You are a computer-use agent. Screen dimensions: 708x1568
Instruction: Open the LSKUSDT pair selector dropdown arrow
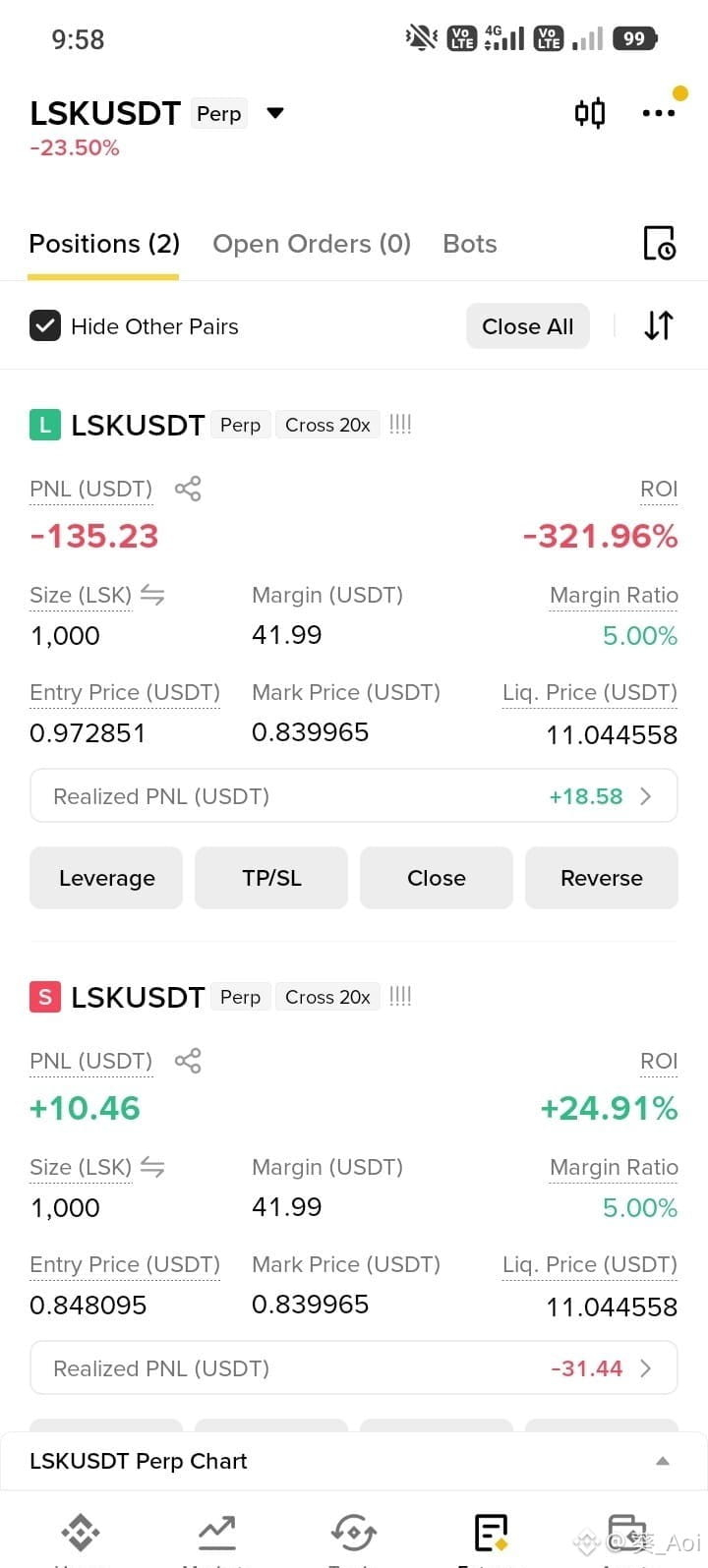point(275,113)
